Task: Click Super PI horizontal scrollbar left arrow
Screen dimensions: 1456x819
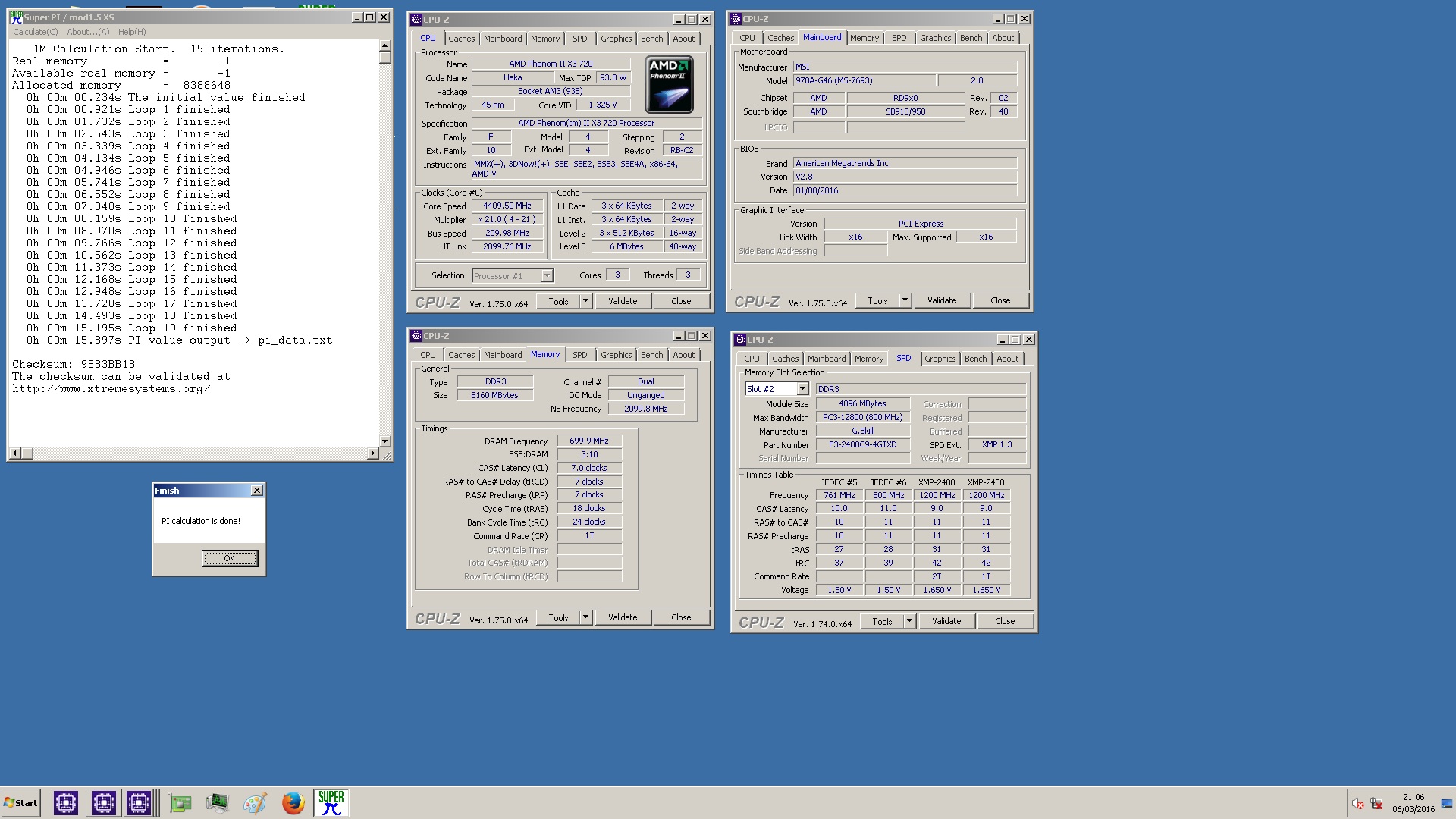Action: click(x=14, y=453)
